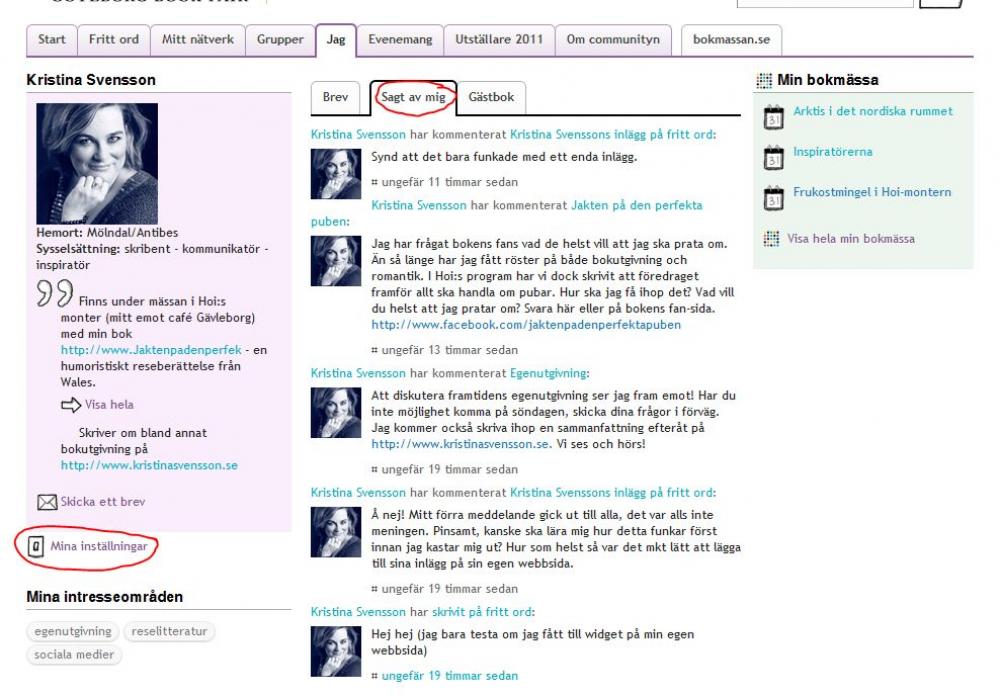The image size is (1000, 696).
Task: Go to Fritt ord in navigation
Action: (114, 40)
